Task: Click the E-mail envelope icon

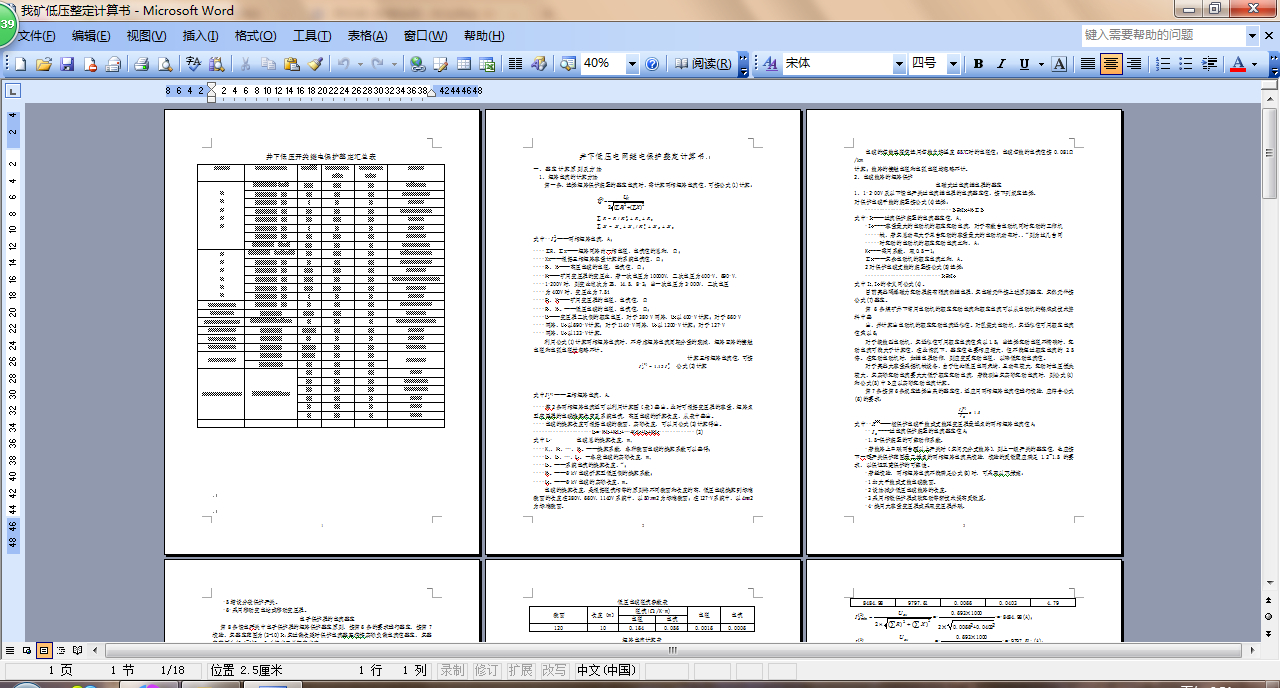Action: tap(113, 64)
